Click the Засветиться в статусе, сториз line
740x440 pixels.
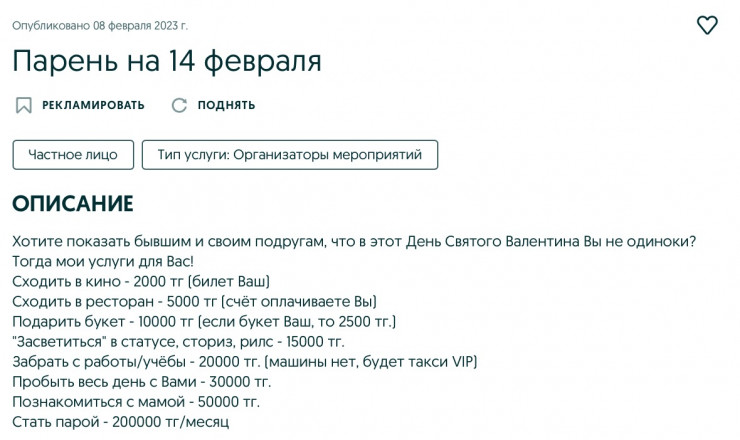tap(164, 341)
